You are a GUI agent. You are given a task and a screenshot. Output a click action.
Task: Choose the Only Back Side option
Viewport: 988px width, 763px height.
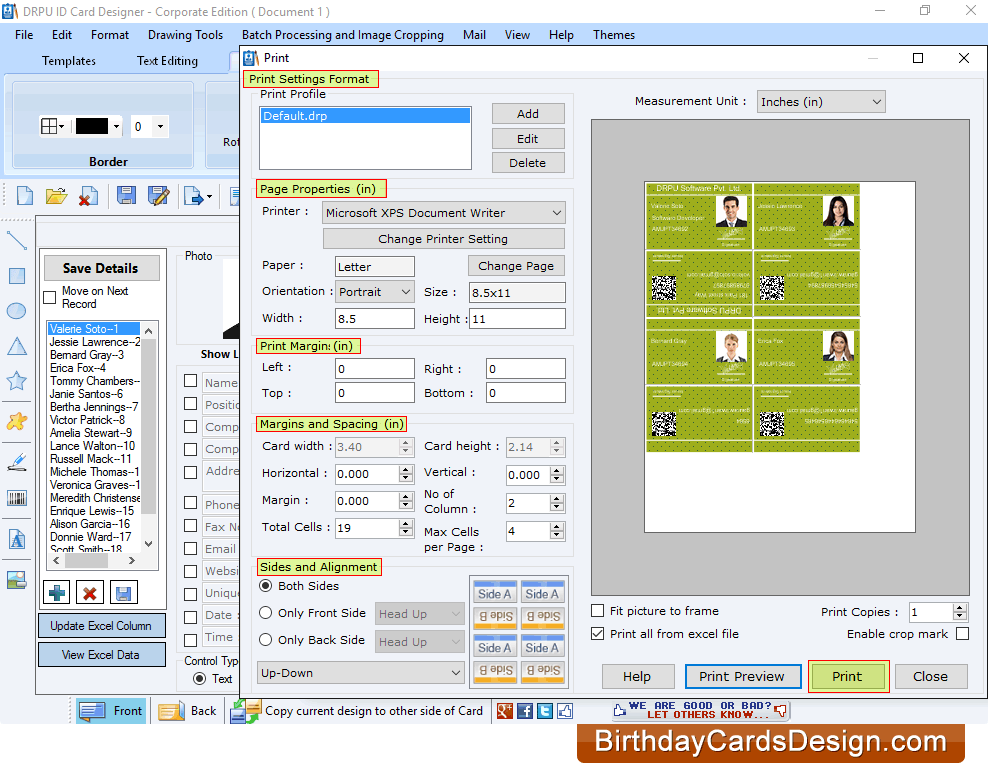point(266,640)
